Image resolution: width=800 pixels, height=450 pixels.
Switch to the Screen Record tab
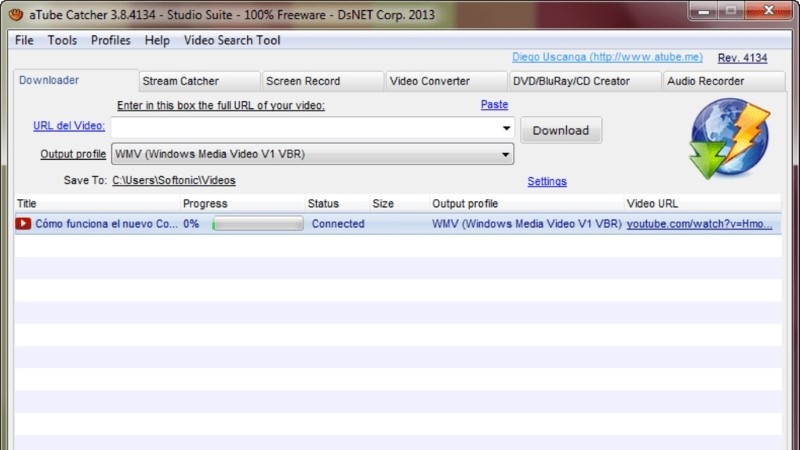point(323,81)
